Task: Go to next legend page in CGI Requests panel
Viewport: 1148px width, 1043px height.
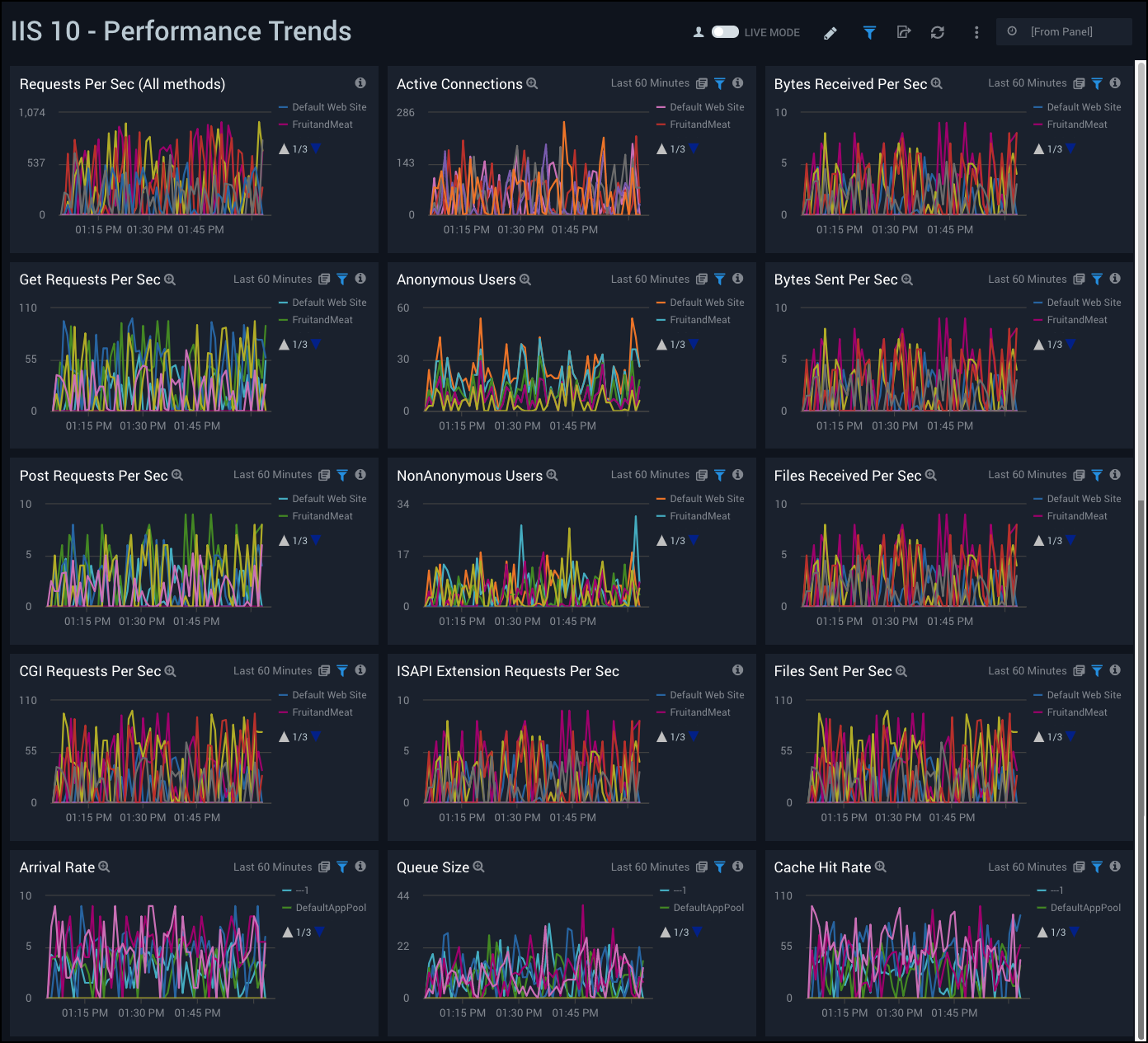Action: [316, 736]
